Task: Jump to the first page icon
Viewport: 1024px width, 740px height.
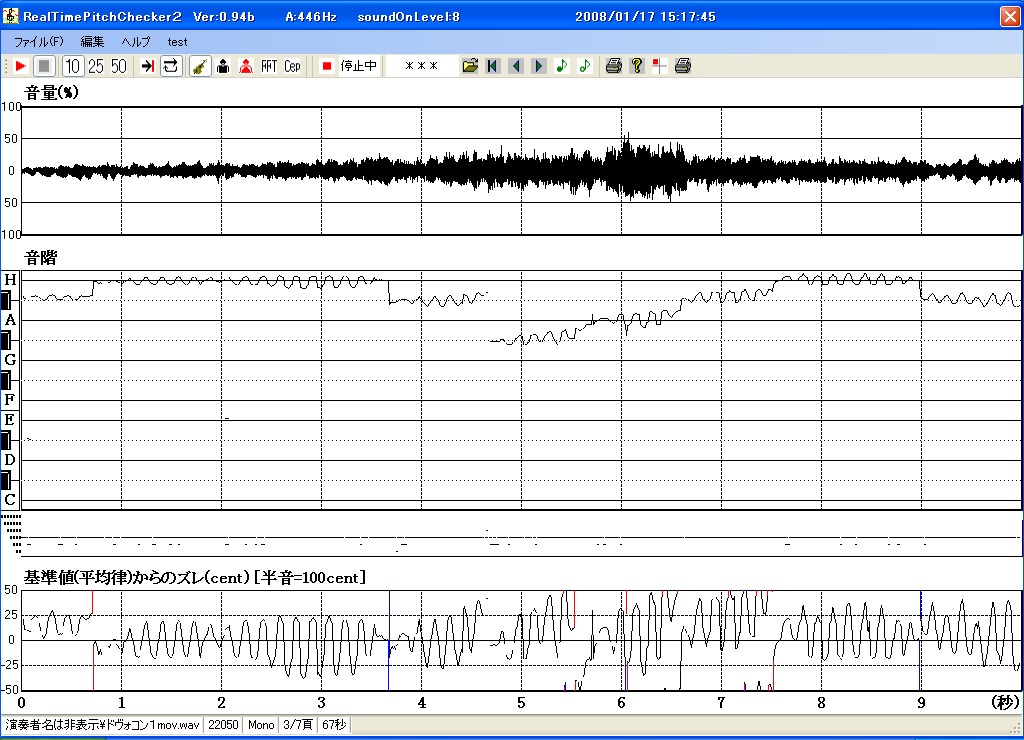Action: pos(493,66)
